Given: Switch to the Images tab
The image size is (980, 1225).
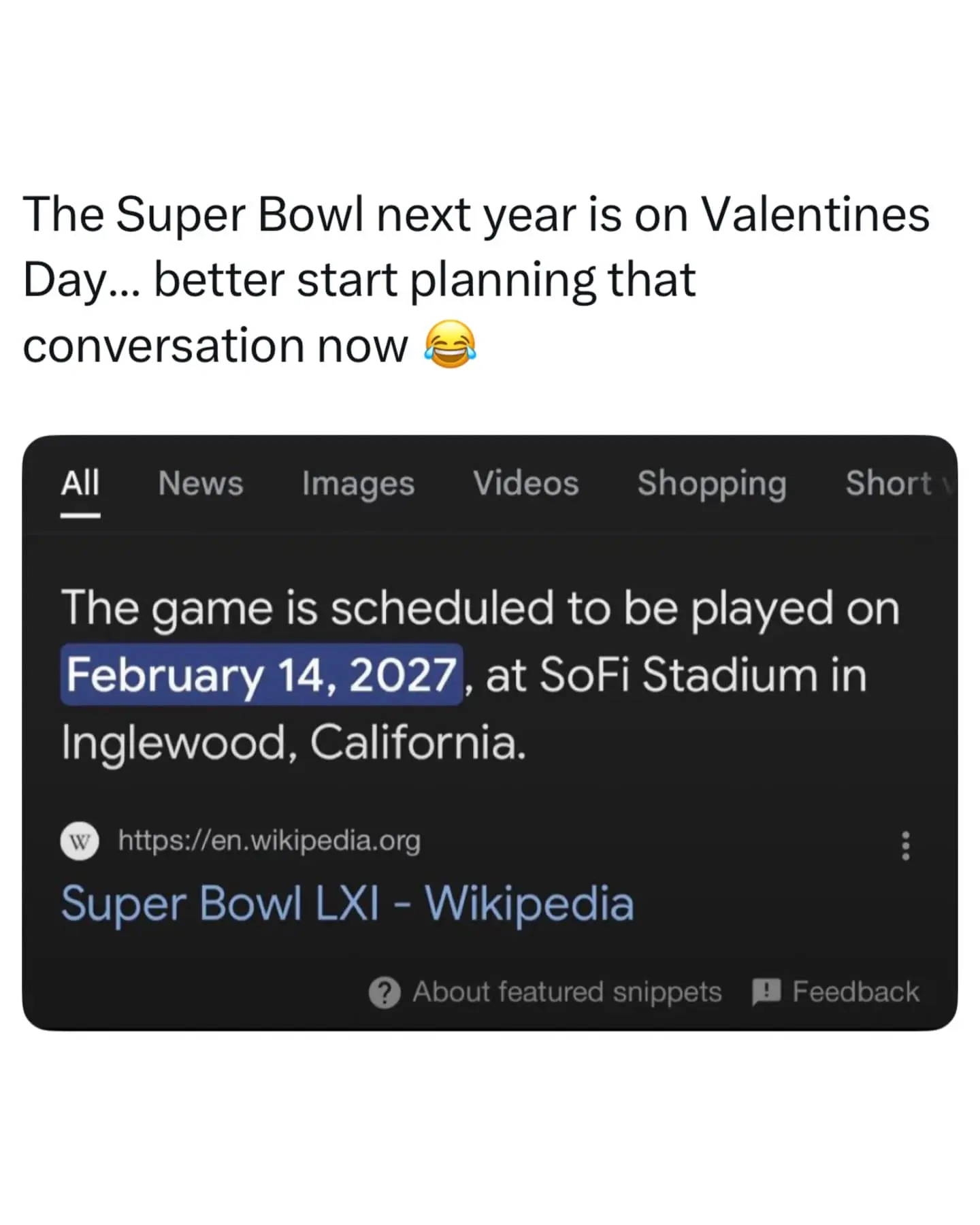Looking at the screenshot, I should click(358, 484).
